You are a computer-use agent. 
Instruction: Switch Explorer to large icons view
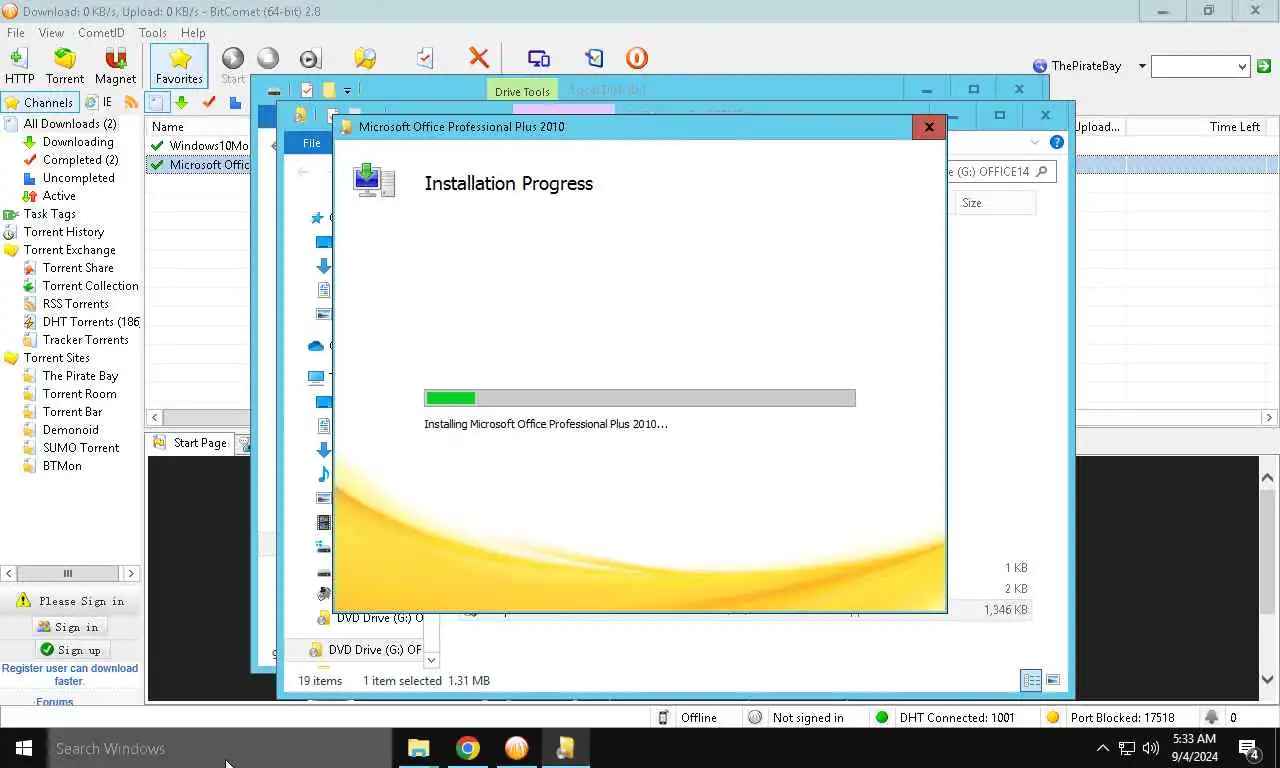(x=1053, y=680)
